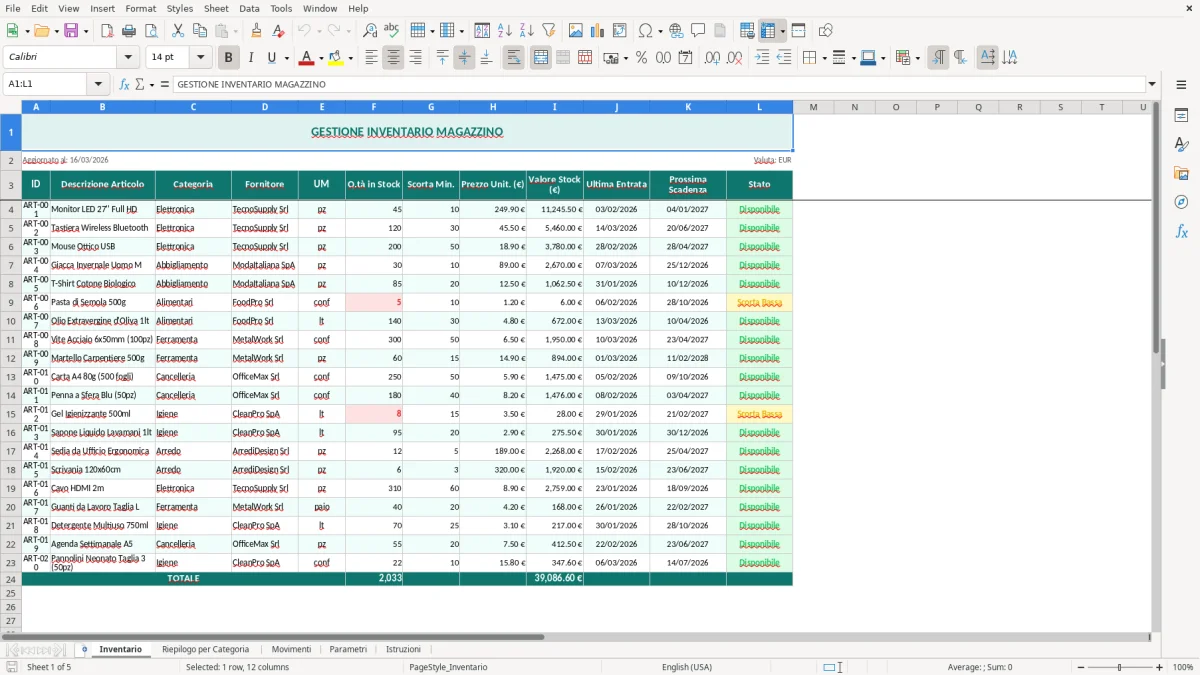Expand Name Box dropdown
The height and width of the screenshot is (675, 1200).
[x=98, y=84]
